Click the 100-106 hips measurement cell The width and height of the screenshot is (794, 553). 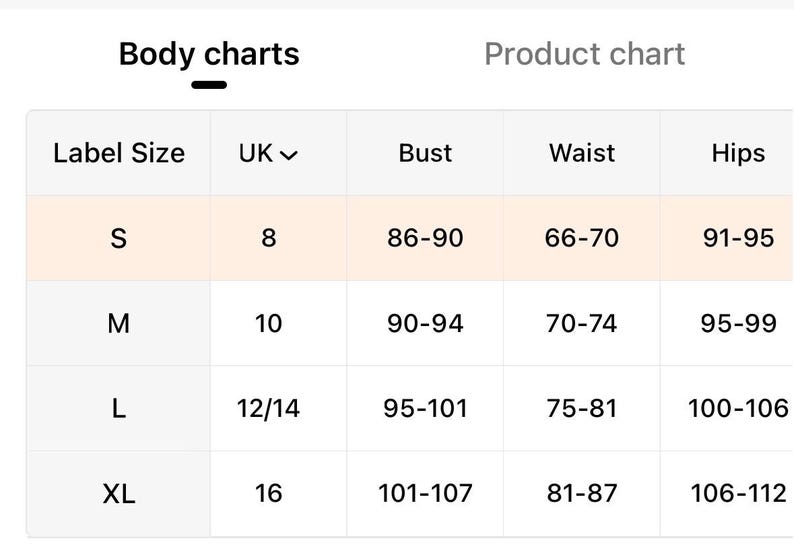pos(738,409)
